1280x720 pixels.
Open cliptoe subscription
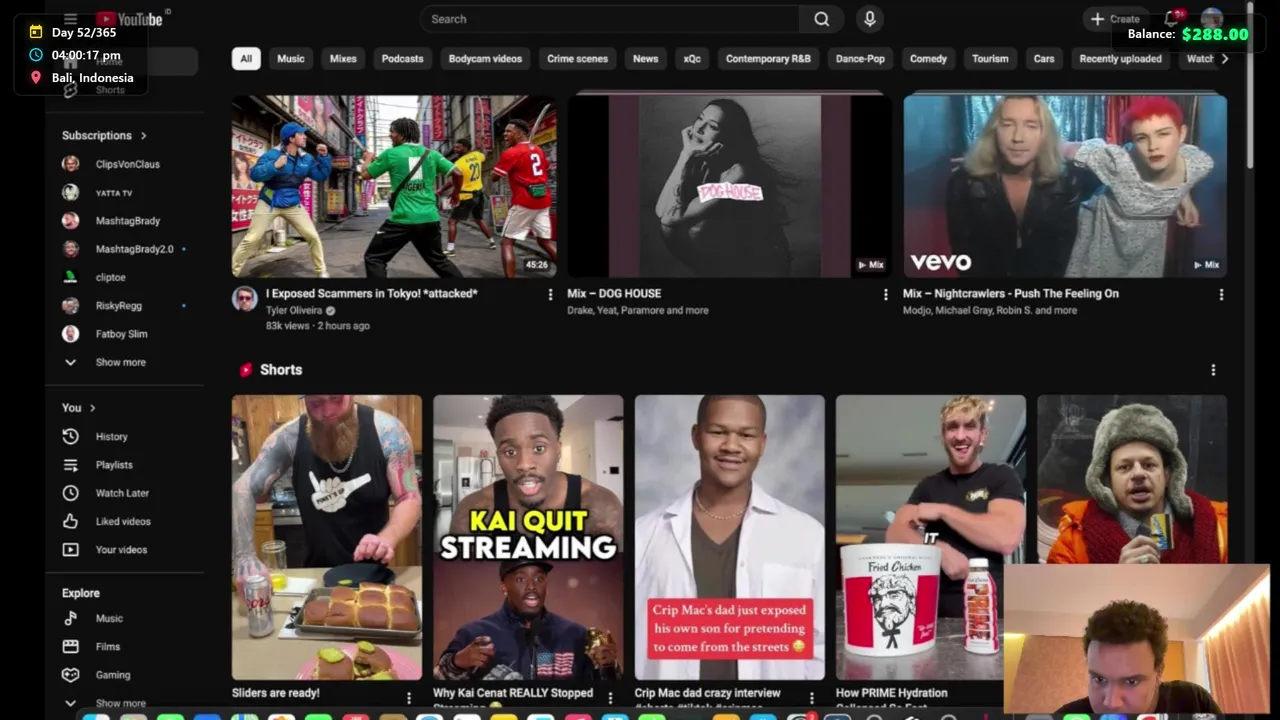[x=110, y=277]
